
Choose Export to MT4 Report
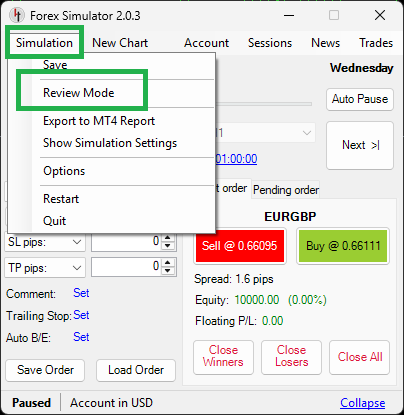[99, 121]
